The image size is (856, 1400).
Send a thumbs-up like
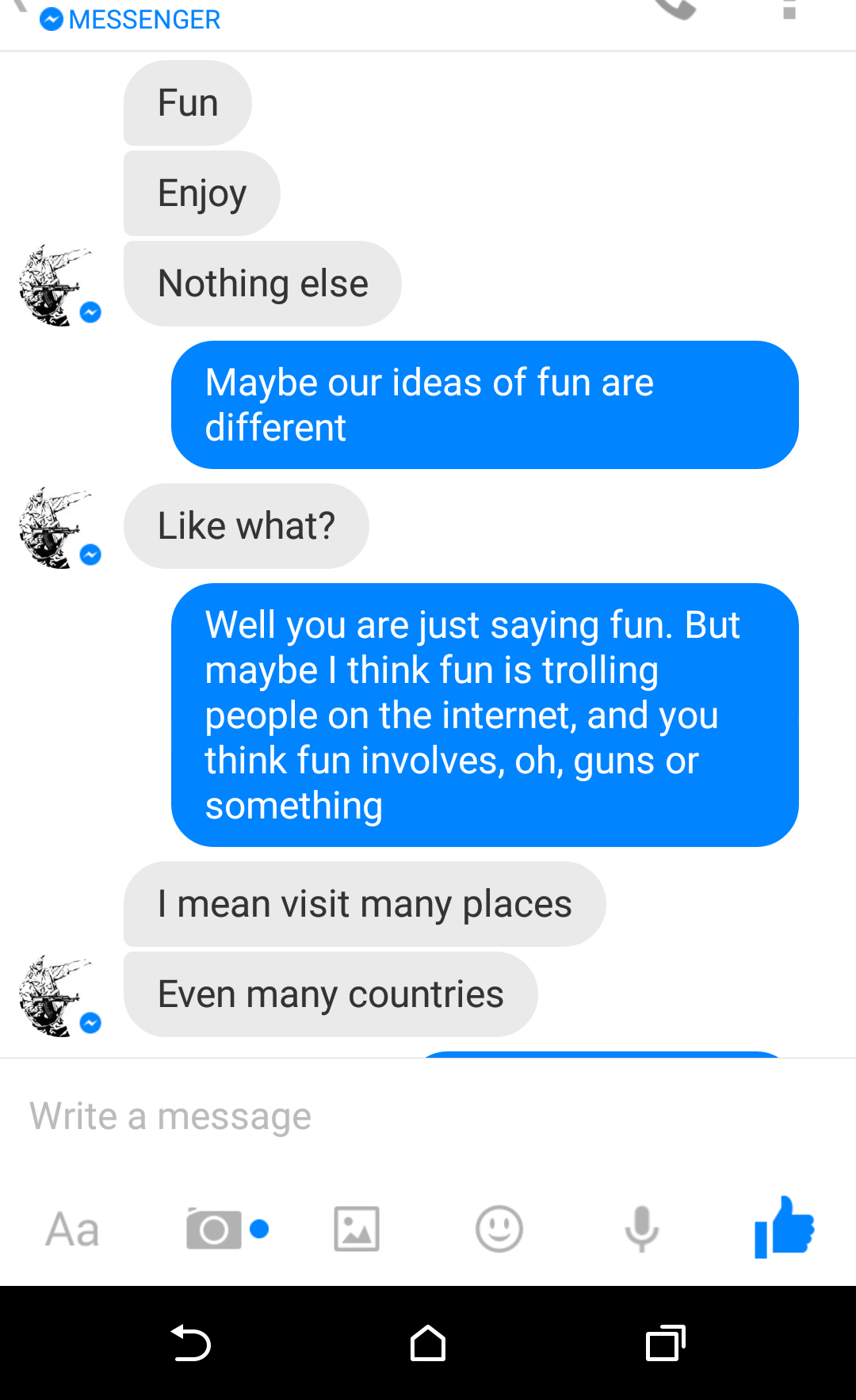click(x=785, y=1226)
